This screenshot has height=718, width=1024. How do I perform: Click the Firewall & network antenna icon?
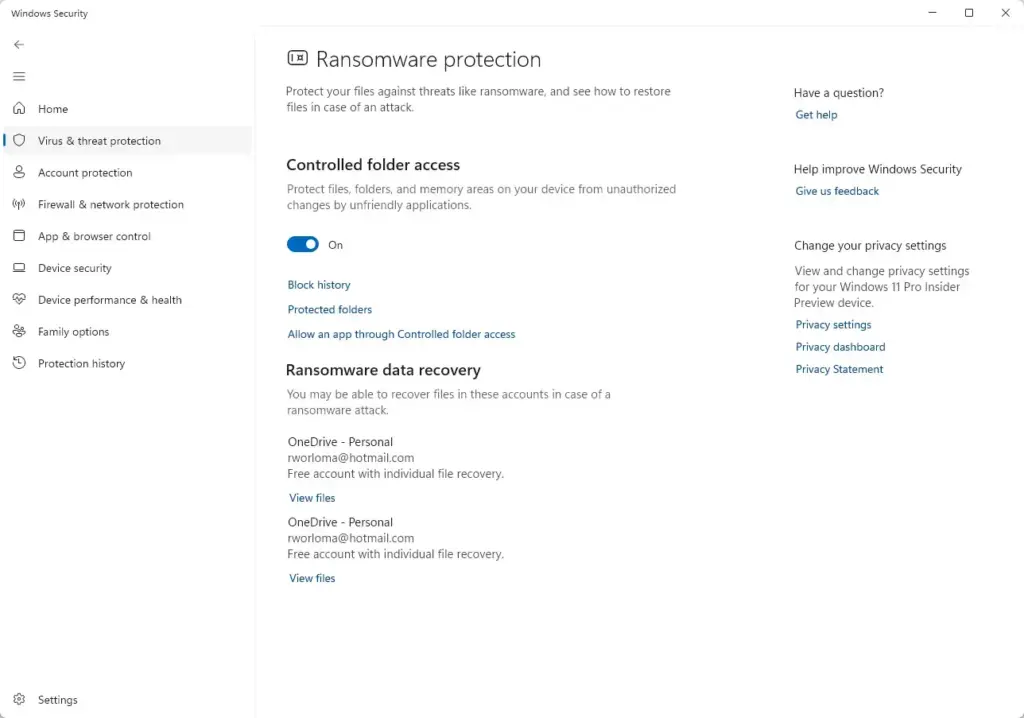point(19,204)
